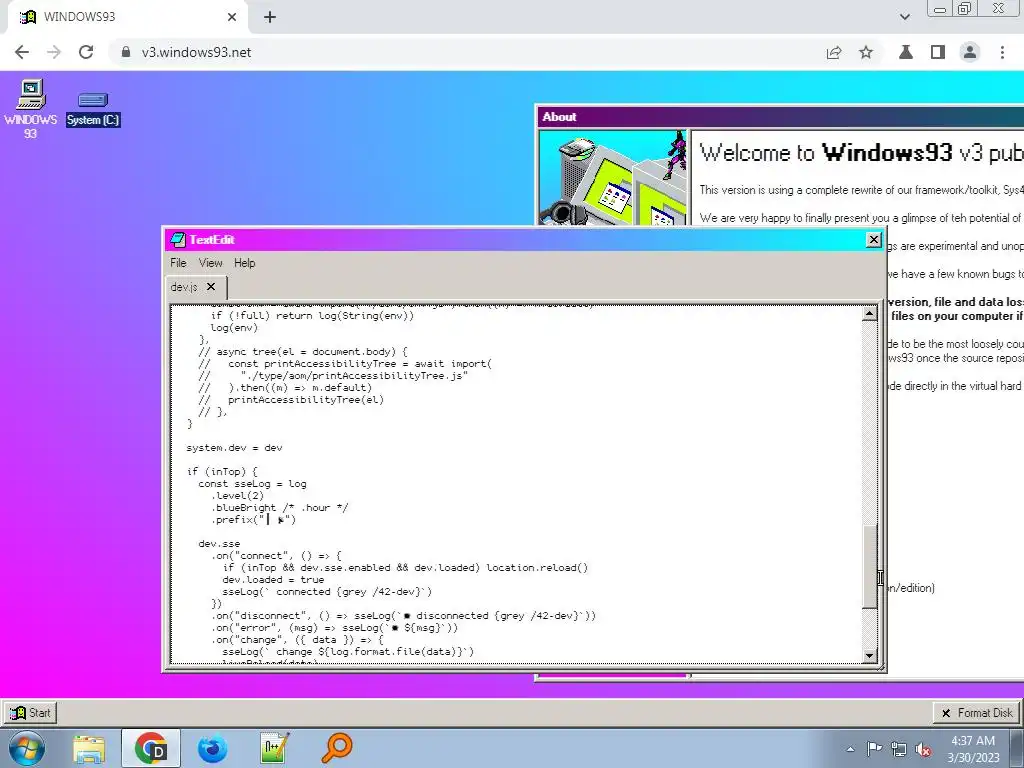Click the network tray icon

point(899,750)
